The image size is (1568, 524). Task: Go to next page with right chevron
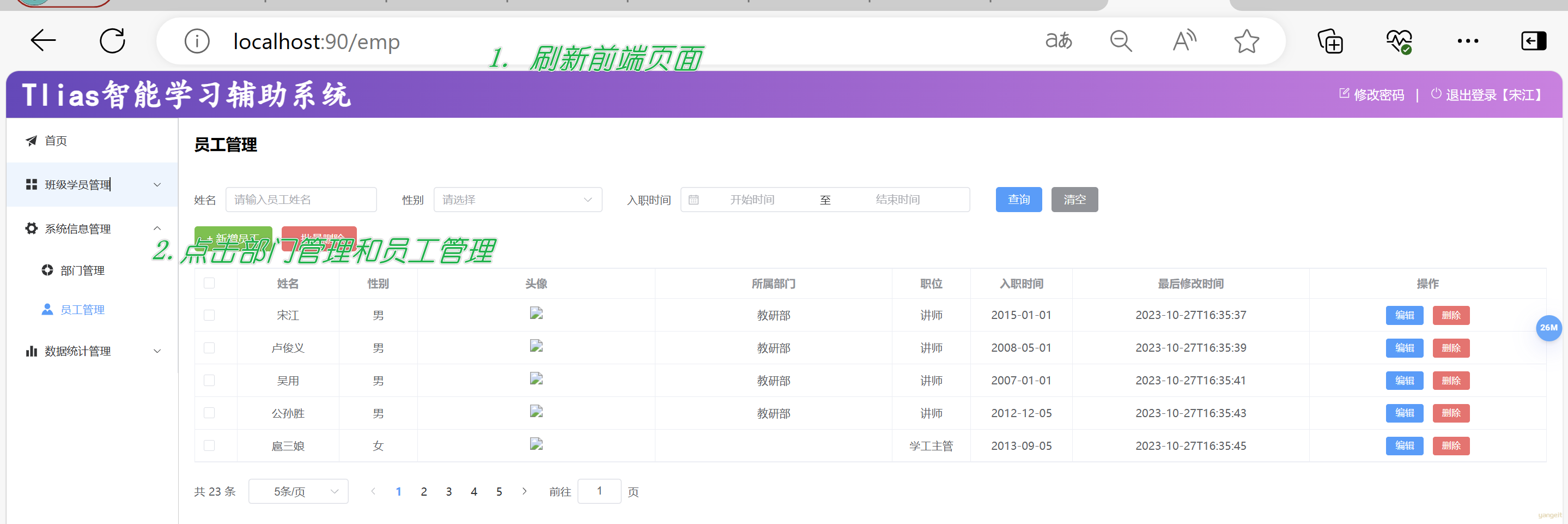pos(524,491)
